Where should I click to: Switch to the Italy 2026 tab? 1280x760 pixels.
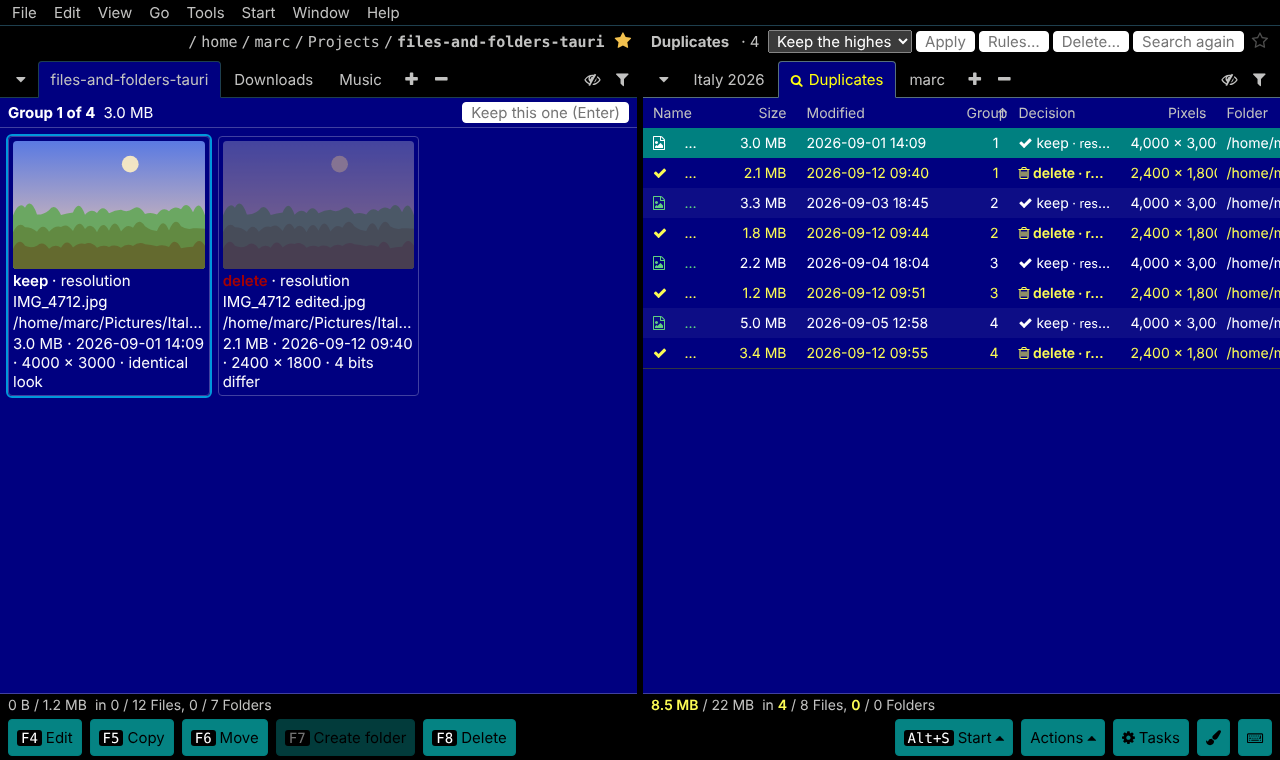point(728,80)
